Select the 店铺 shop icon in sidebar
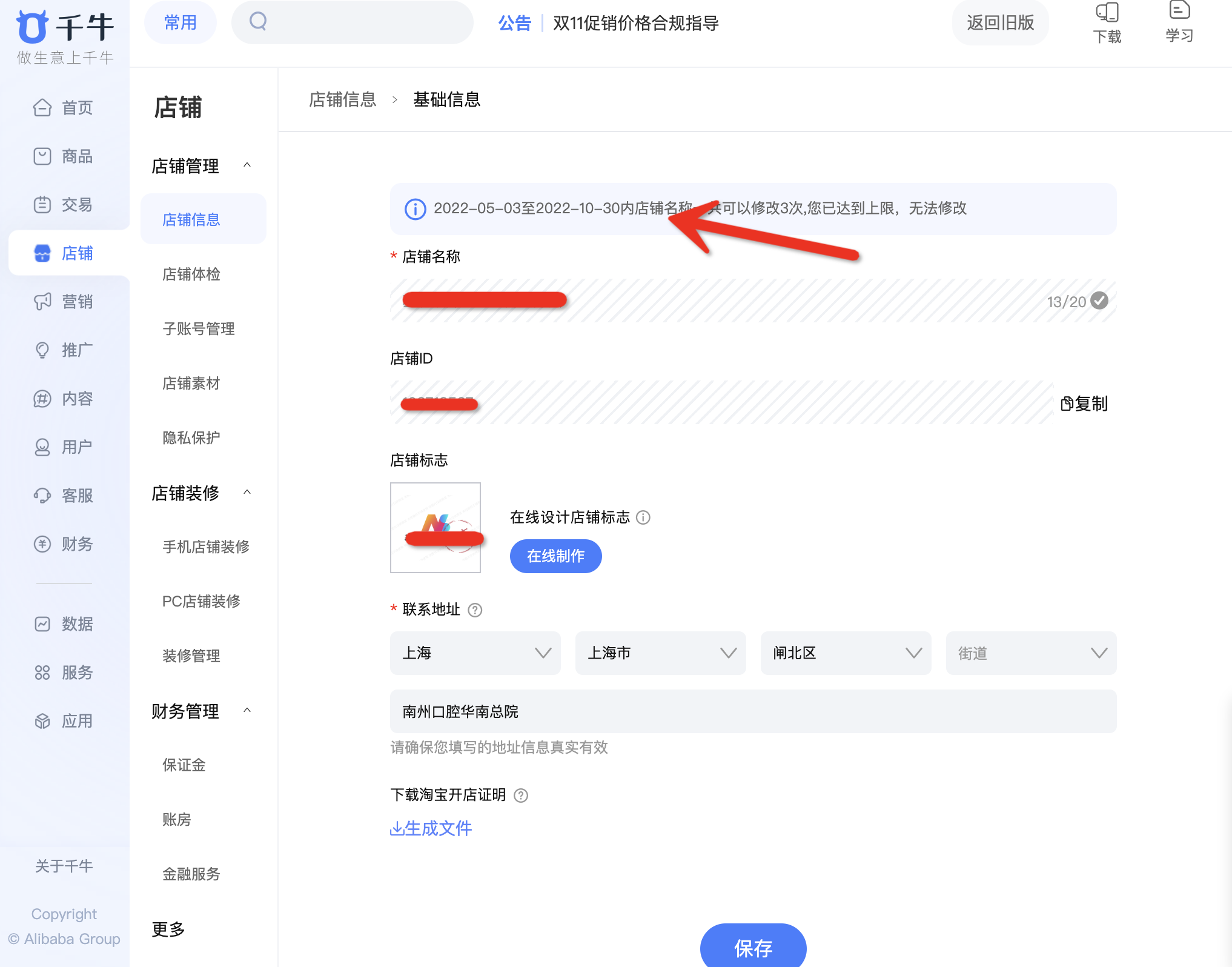Viewport: 1232px width, 967px height. pyautogui.click(x=42, y=253)
